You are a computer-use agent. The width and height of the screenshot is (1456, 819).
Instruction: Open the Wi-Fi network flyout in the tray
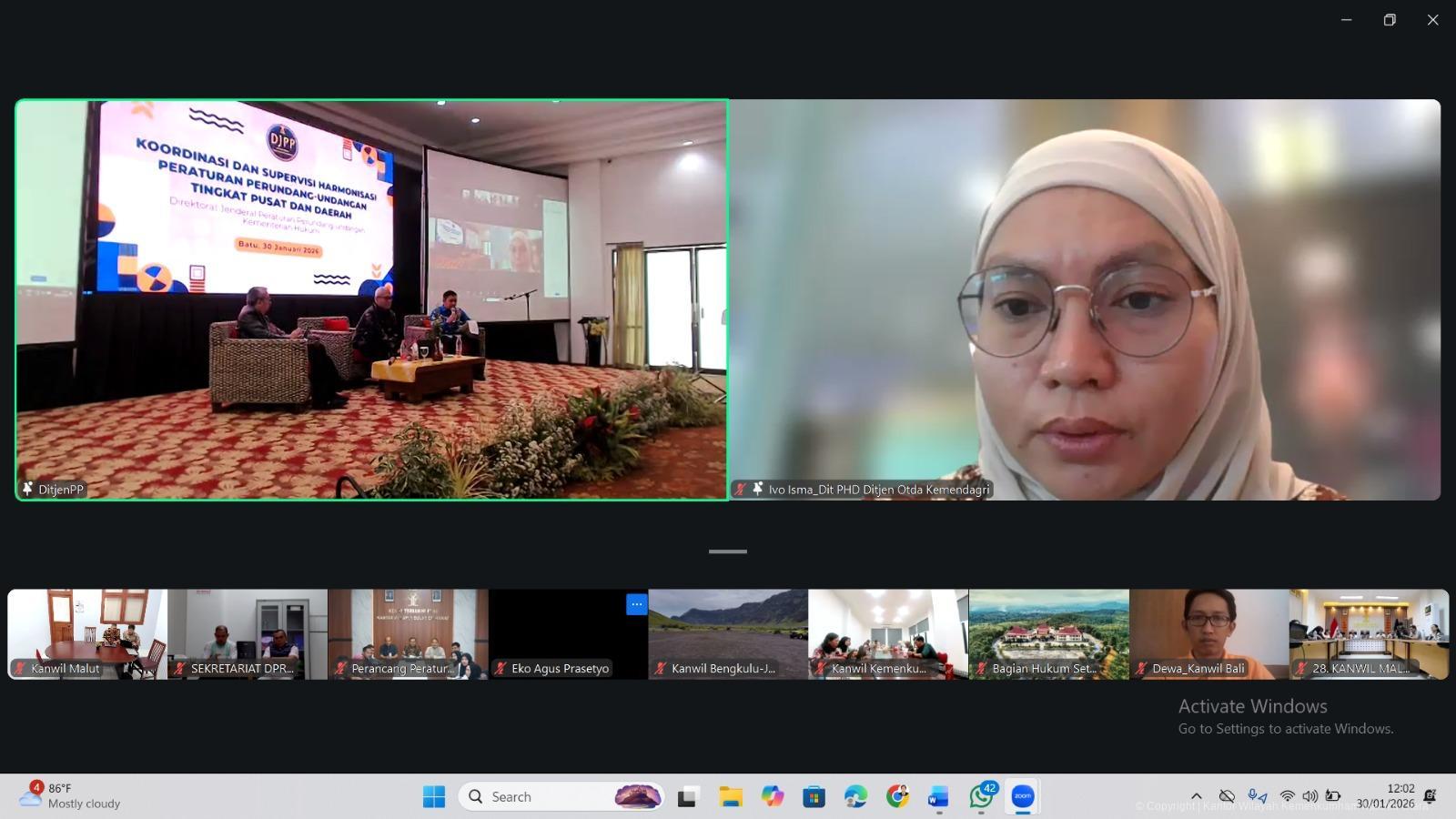(x=1287, y=796)
